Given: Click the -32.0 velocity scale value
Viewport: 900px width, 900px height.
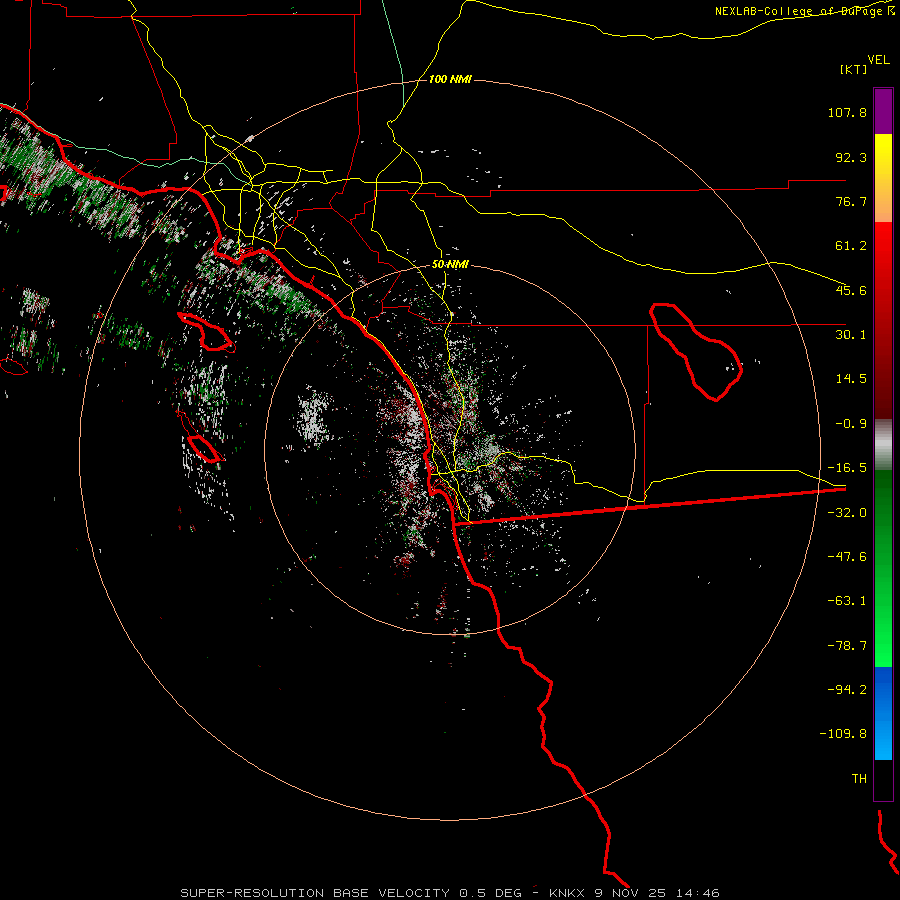Looking at the screenshot, I should pos(847,513).
